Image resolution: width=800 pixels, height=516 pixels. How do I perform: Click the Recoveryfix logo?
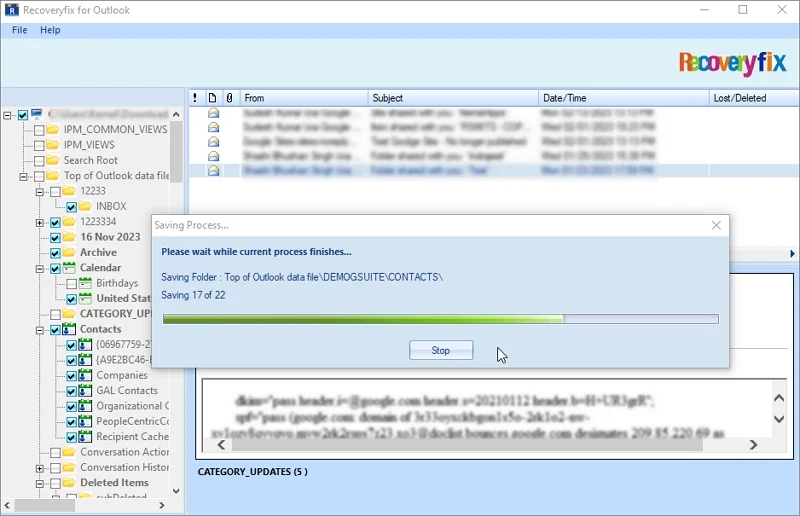click(x=732, y=63)
